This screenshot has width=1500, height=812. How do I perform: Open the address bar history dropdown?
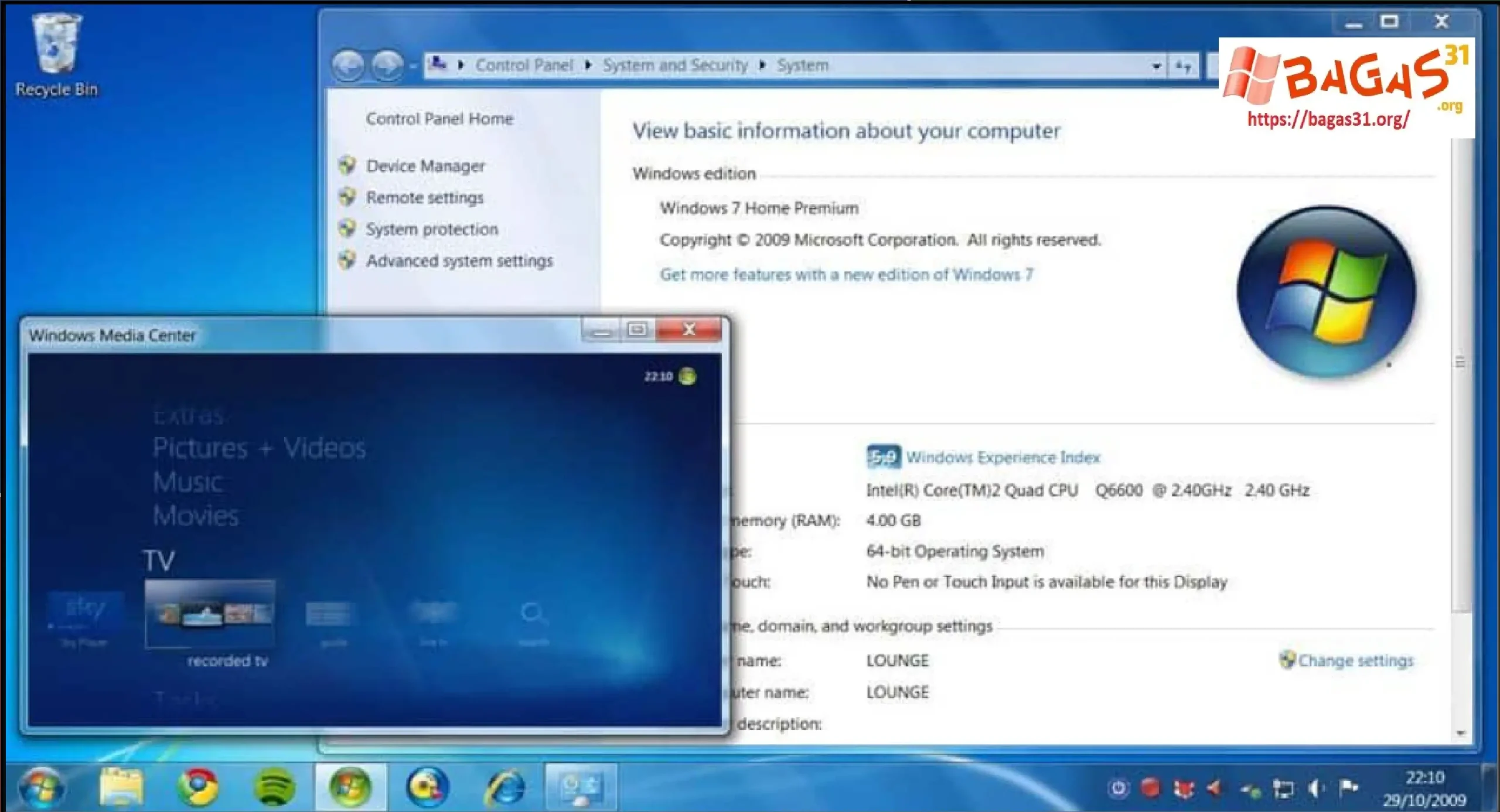pos(1157,65)
